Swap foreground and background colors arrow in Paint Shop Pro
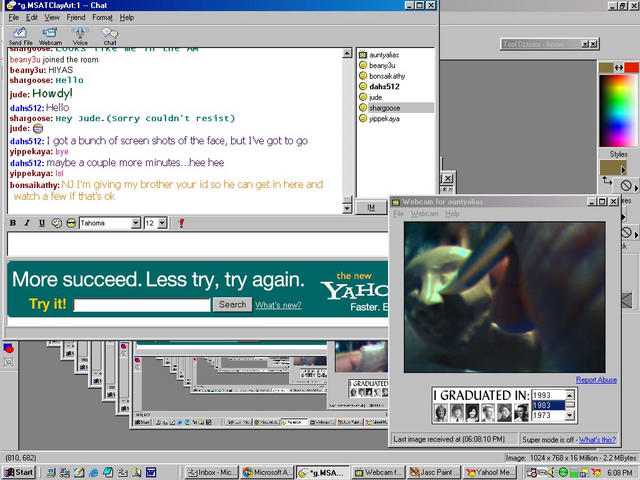640x480 pixels. (x=619, y=68)
